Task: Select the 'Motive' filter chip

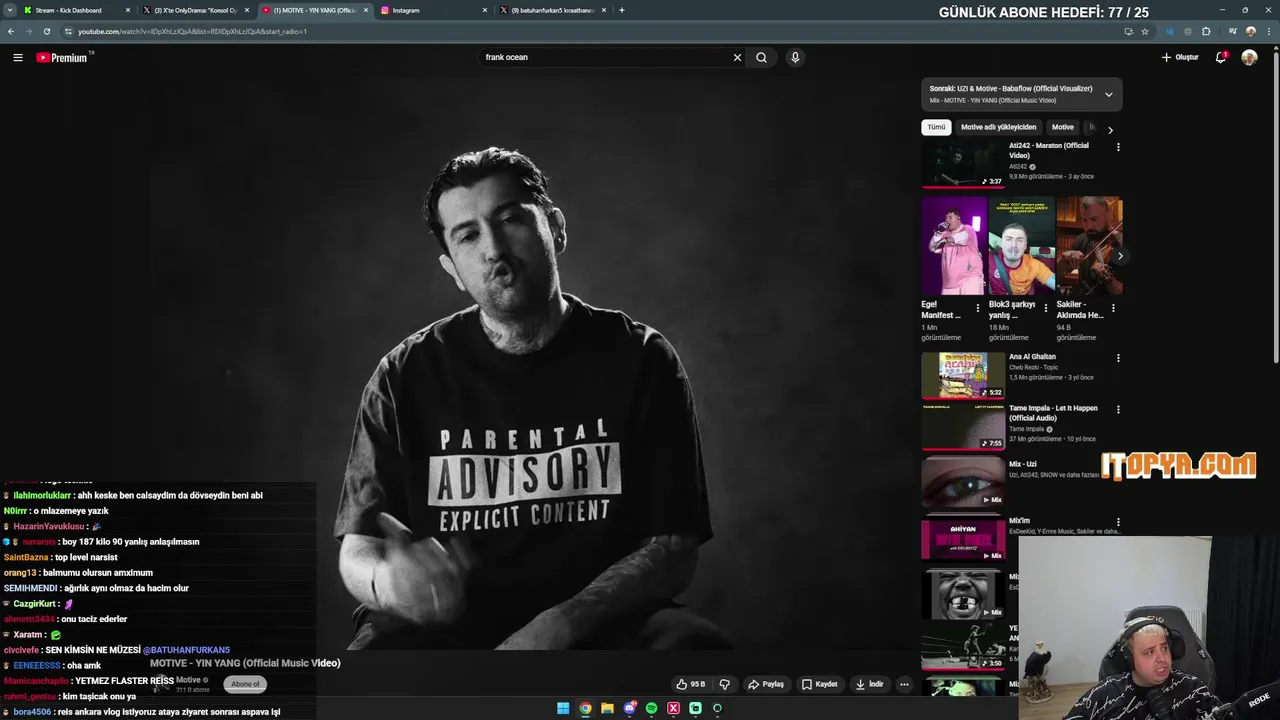Action: (x=1063, y=127)
